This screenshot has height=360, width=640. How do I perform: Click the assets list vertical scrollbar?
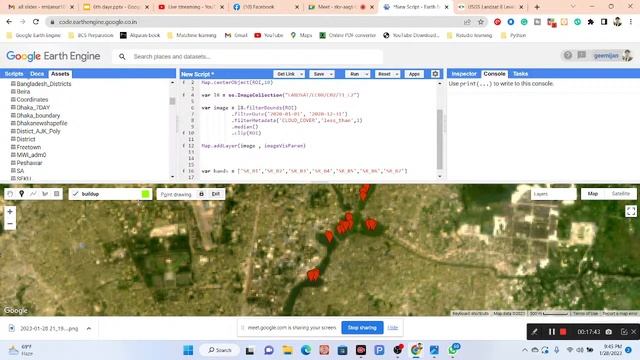(172, 101)
